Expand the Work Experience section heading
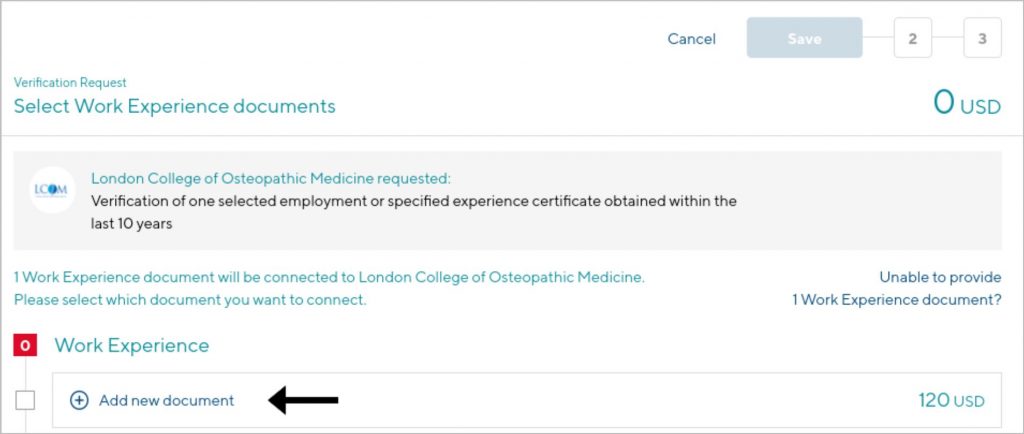Image resolution: width=1024 pixels, height=434 pixels. (132, 345)
